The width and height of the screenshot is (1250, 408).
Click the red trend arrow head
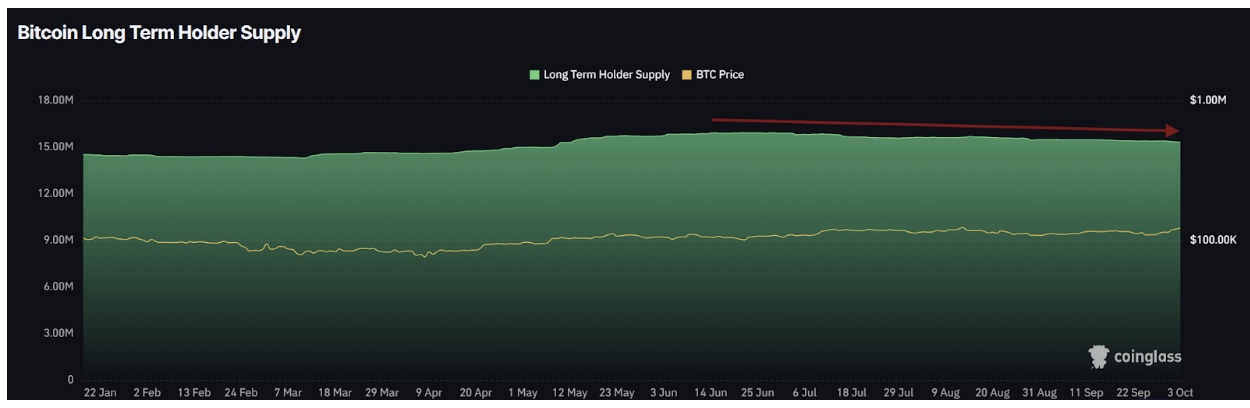pos(1174,131)
